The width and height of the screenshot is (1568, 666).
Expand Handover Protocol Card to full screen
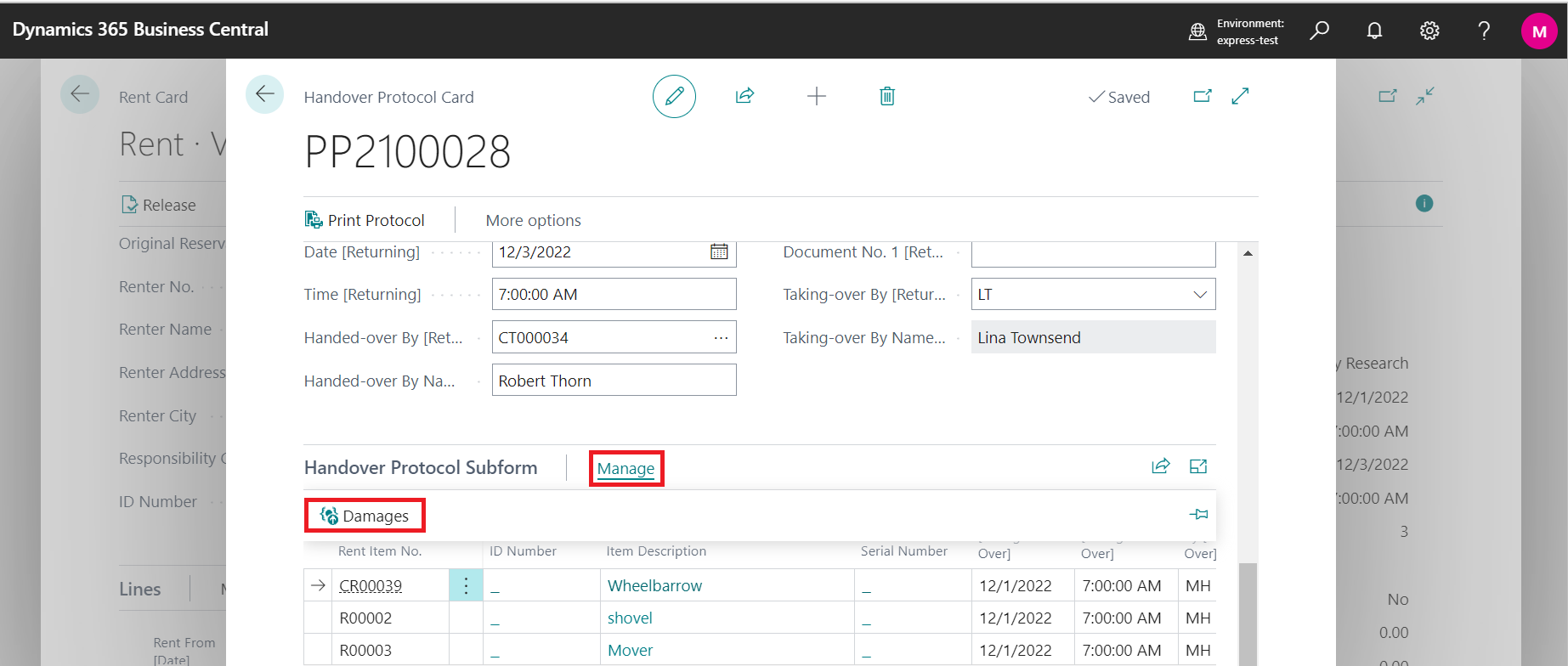pos(1240,96)
